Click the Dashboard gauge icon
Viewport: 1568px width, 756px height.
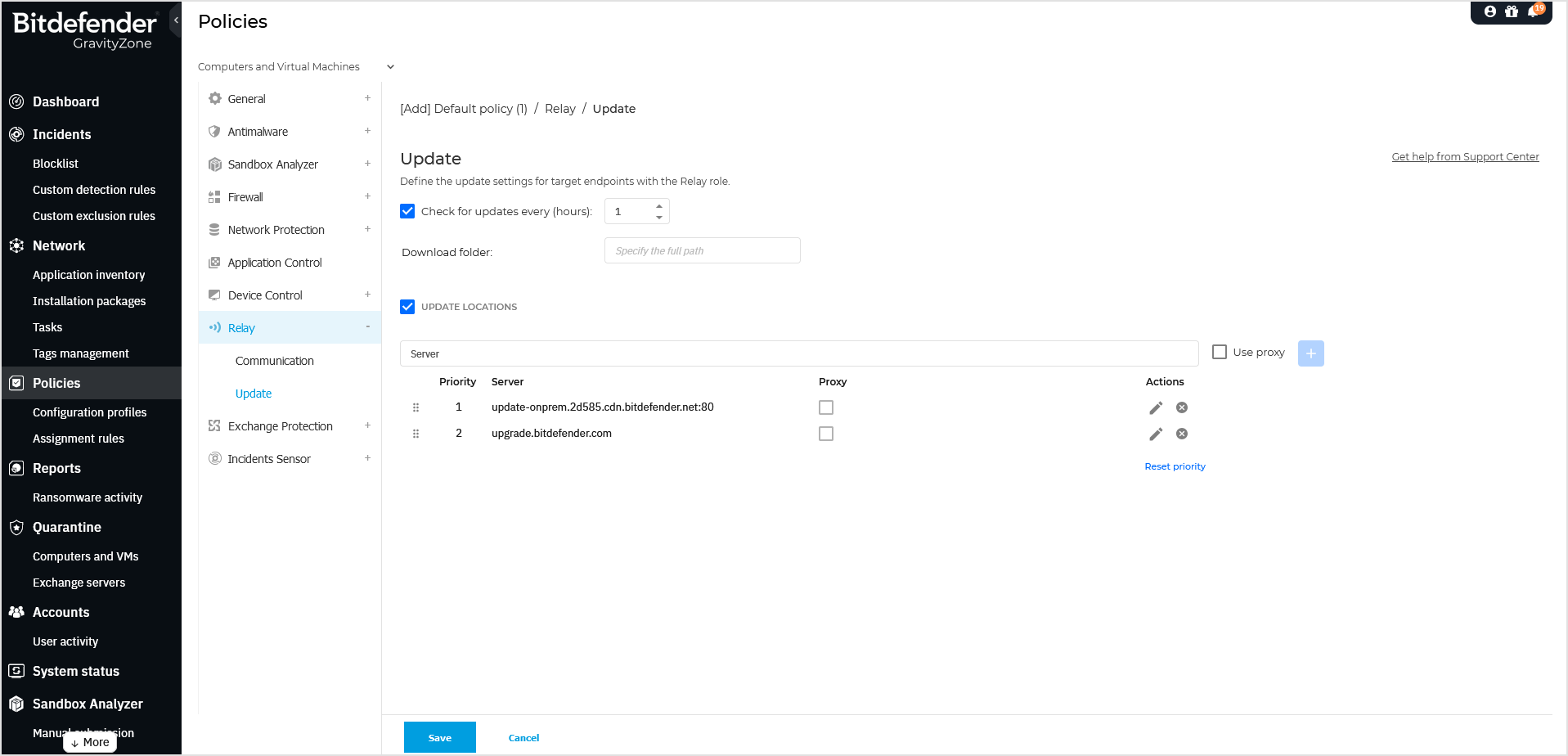click(x=16, y=101)
